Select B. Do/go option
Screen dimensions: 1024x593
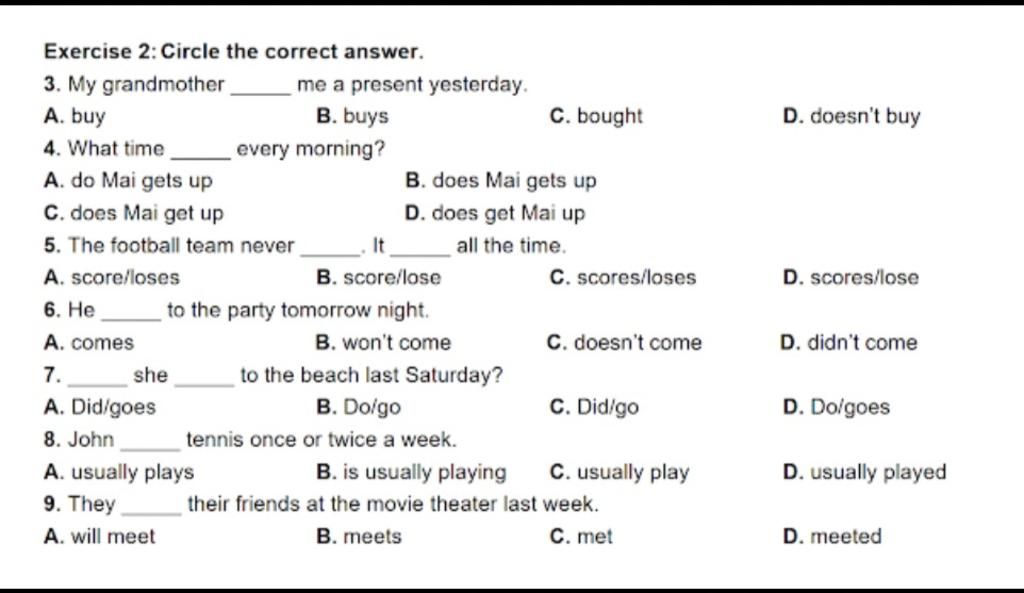tap(358, 407)
